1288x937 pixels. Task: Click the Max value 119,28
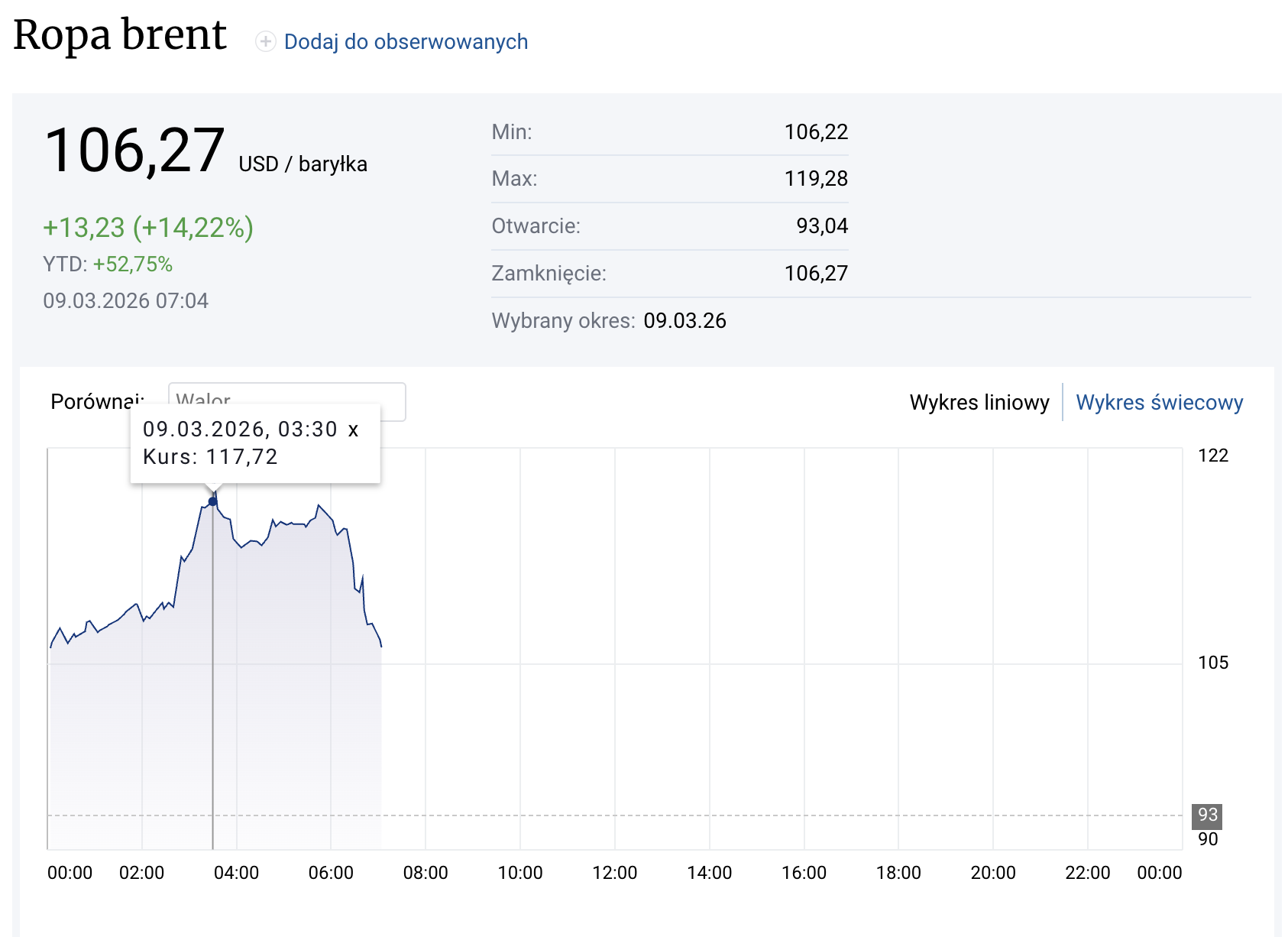click(816, 179)
